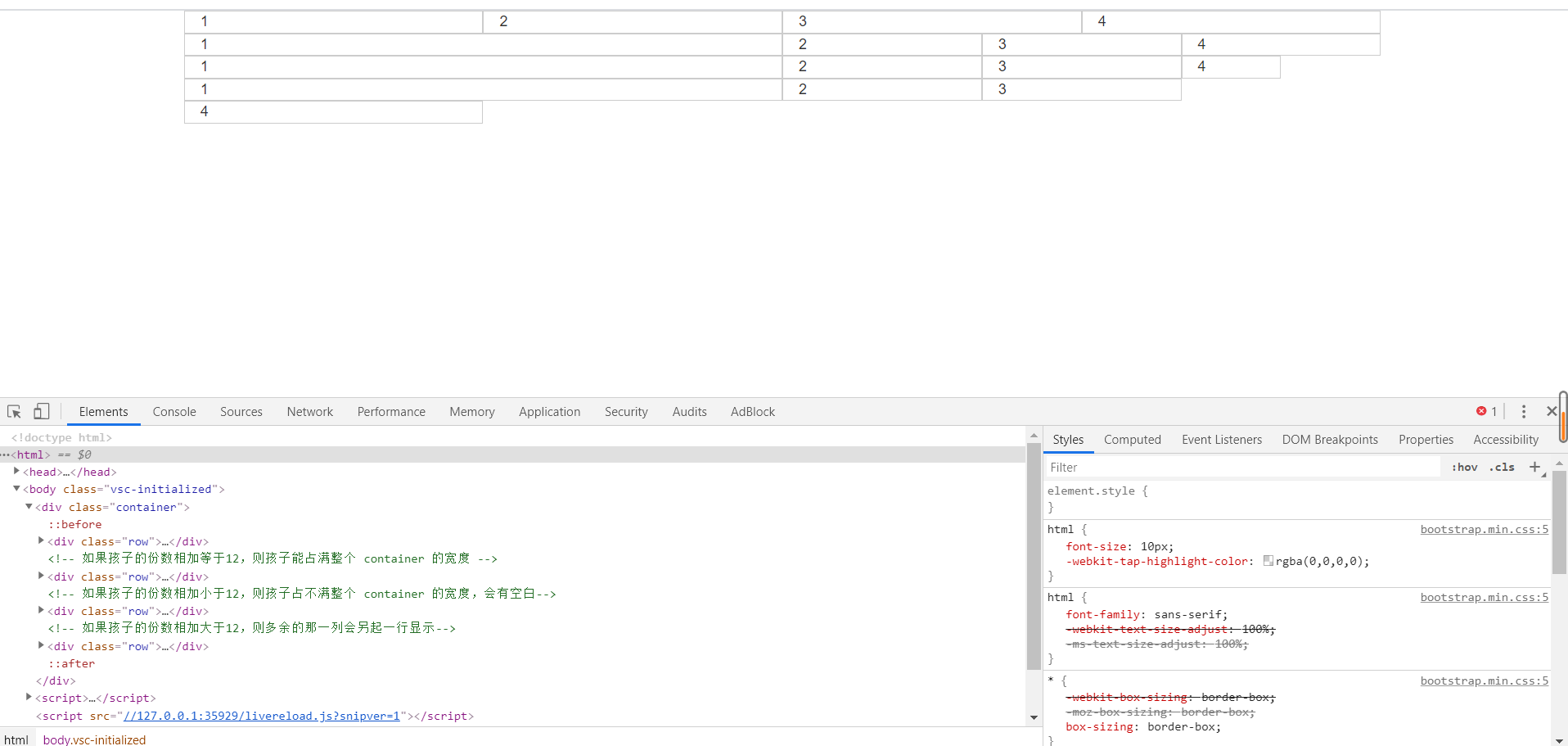This screenshot has width=1568, height=746.
Task: Open the Event Listeners sidebar tab
Action: pyautogui.click(x=1222, y=440)
